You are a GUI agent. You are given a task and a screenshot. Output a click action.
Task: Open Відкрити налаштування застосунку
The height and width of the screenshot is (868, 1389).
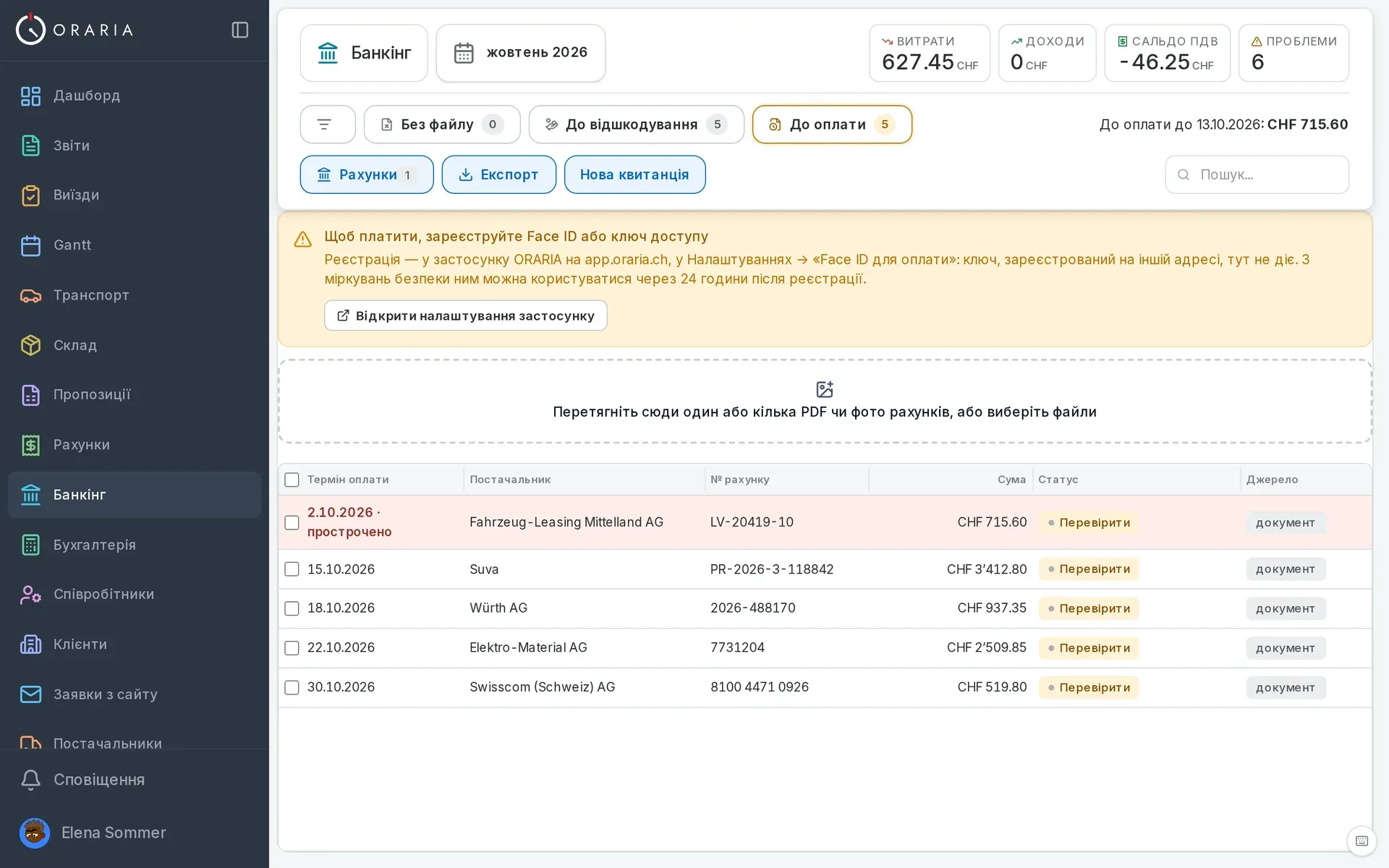466,315
